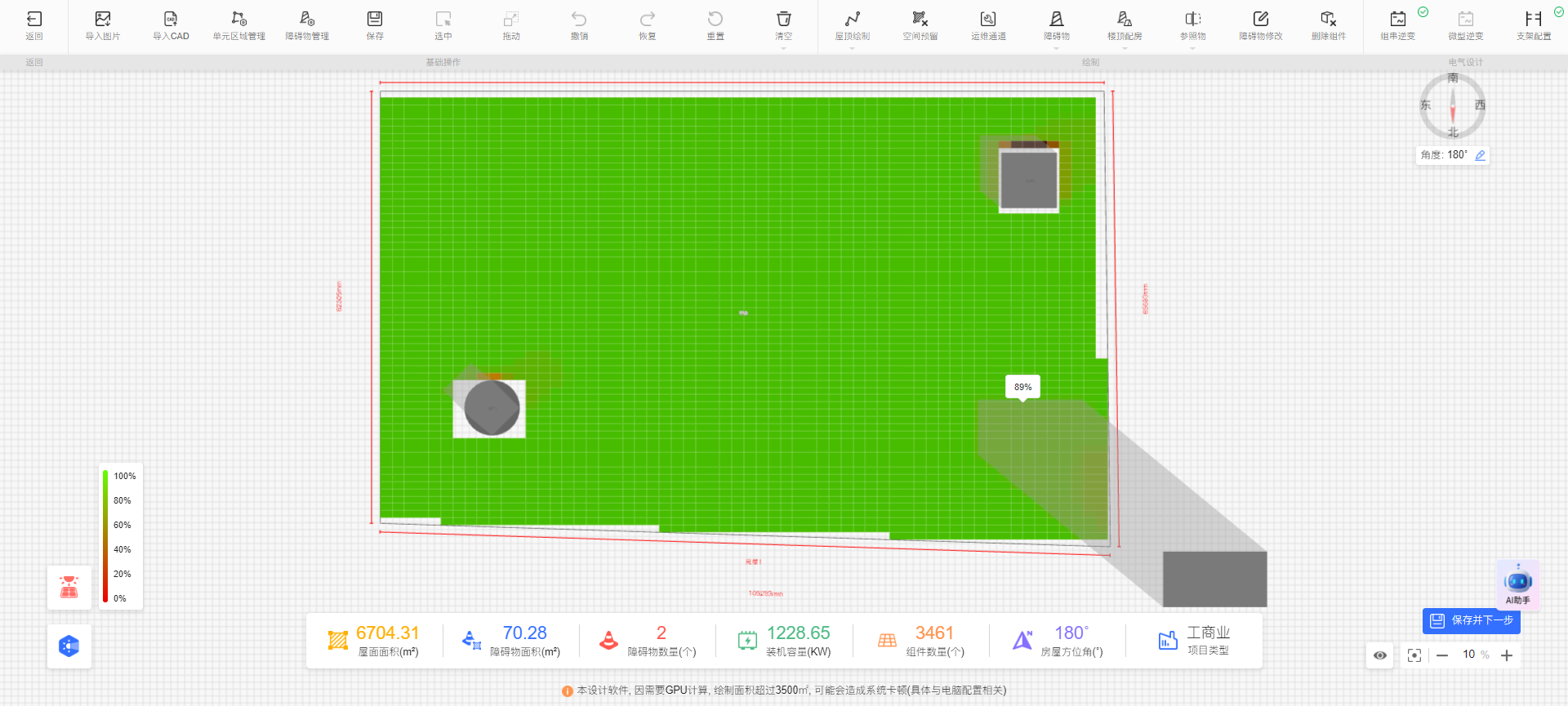Viewport: 1568px width, 706px height.
Task: Click the zoom in plus button
Action: 1507,655
